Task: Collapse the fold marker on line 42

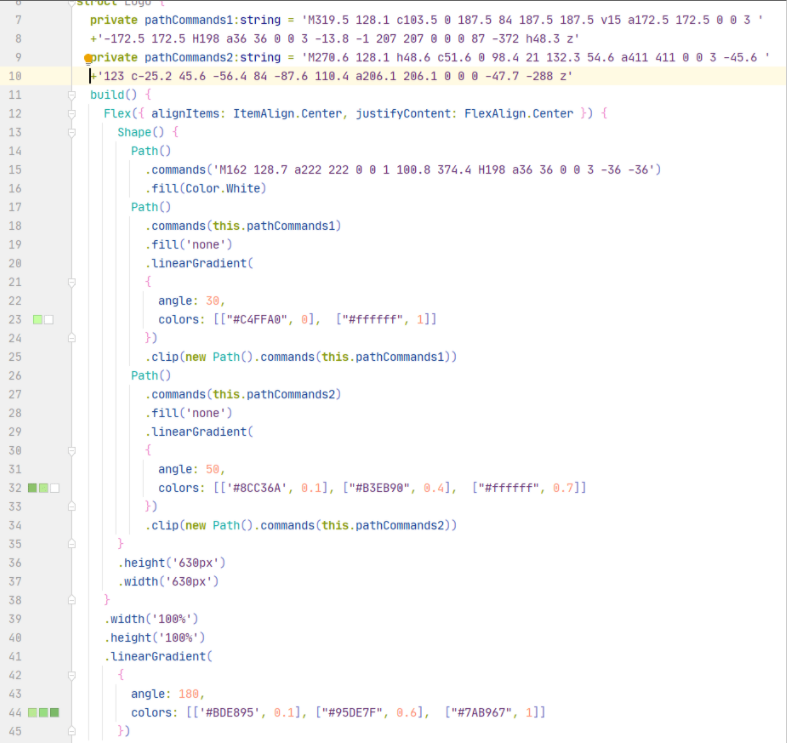Action: (x=72, y=676)
